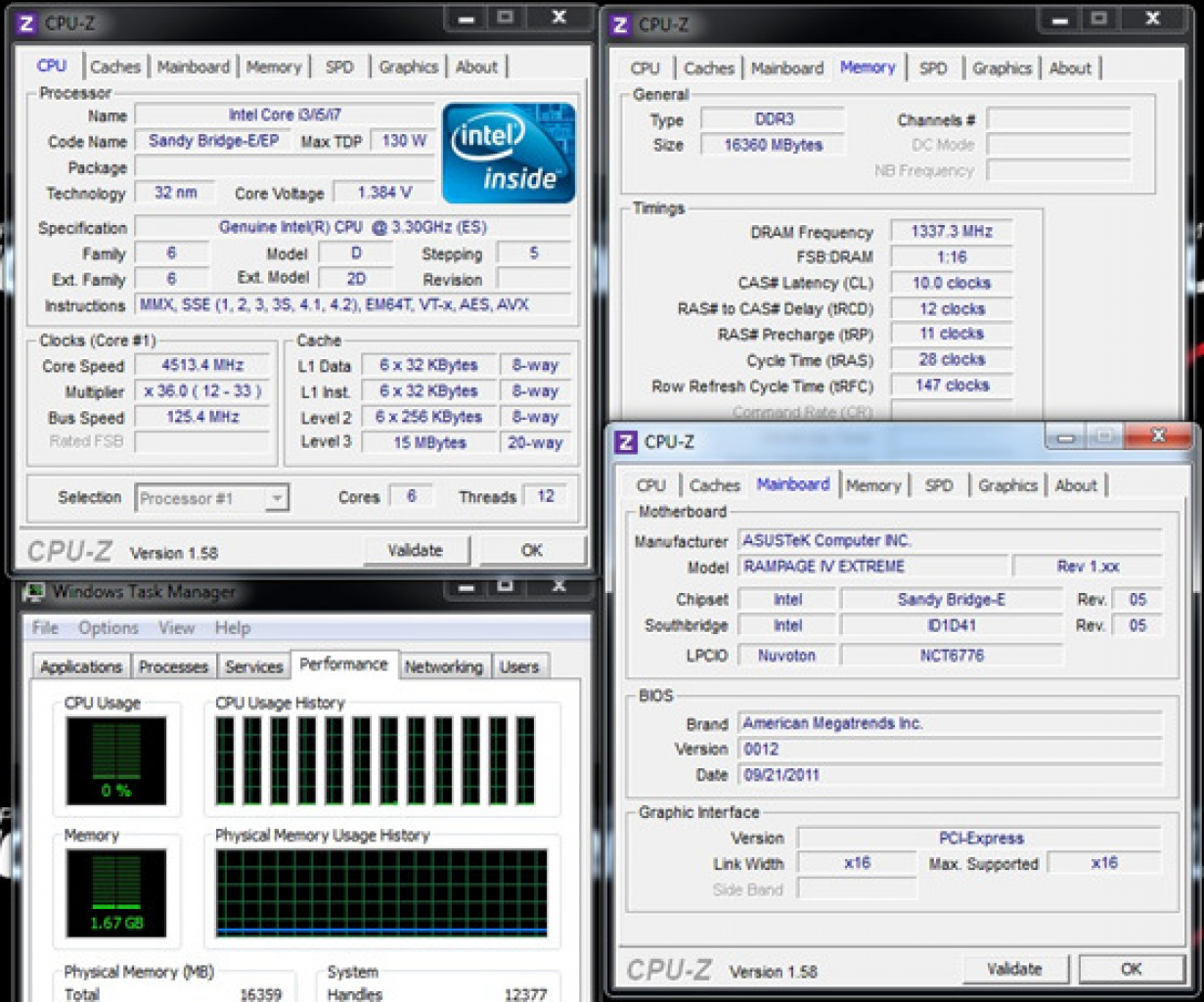Click OK button in CPU-Z CPU window
This screenshot has width=1204, height=1002.
click(x=532, y=550)
